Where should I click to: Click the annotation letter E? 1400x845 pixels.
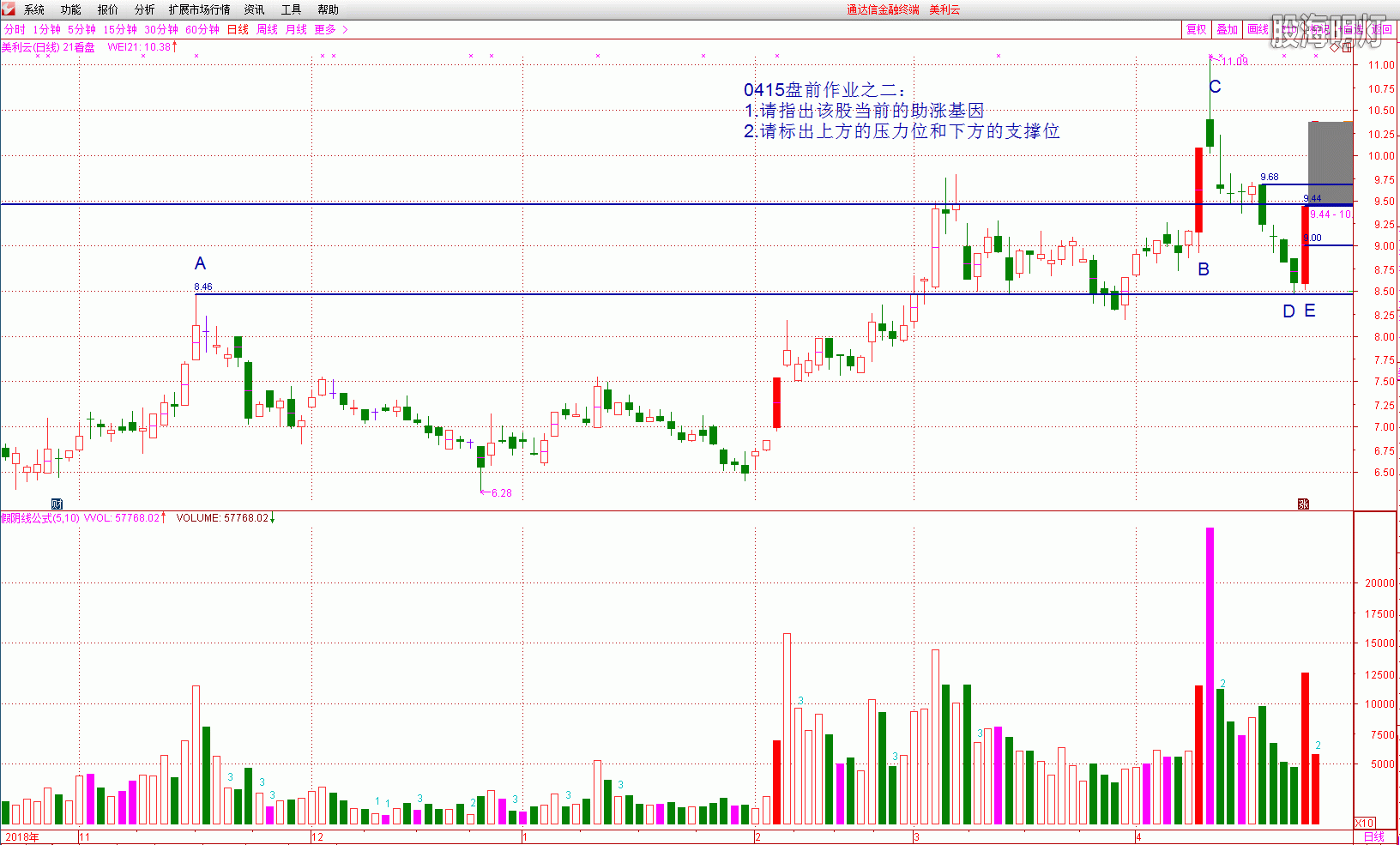click(x=1310, y=311)
